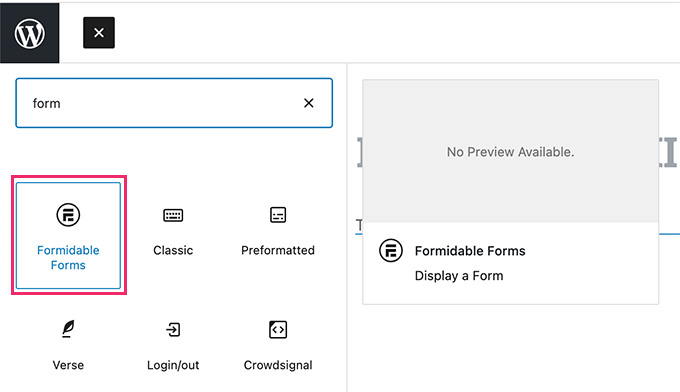The image size is (680, 392).
Task: Click the Login/out block label
Action: coord(173,365)
